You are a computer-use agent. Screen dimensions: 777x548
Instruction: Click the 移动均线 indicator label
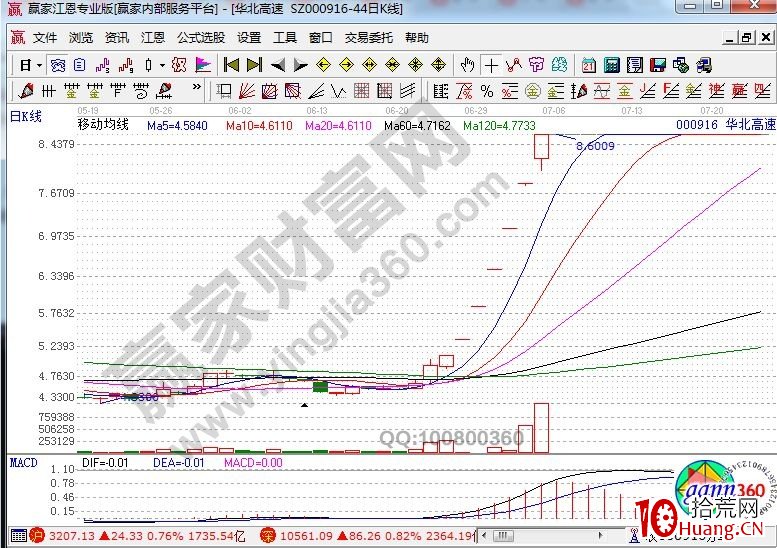click(x=103, y=124)
